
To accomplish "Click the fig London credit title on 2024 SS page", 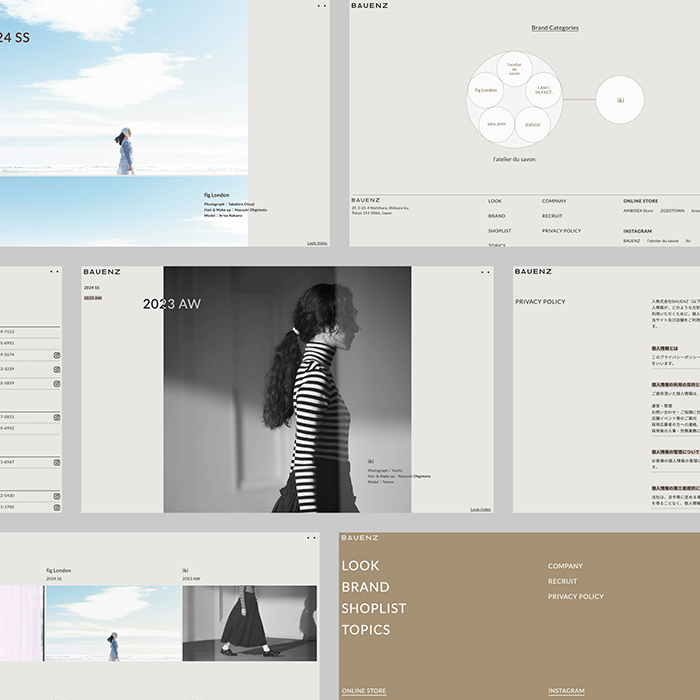I will pos(217,195).
